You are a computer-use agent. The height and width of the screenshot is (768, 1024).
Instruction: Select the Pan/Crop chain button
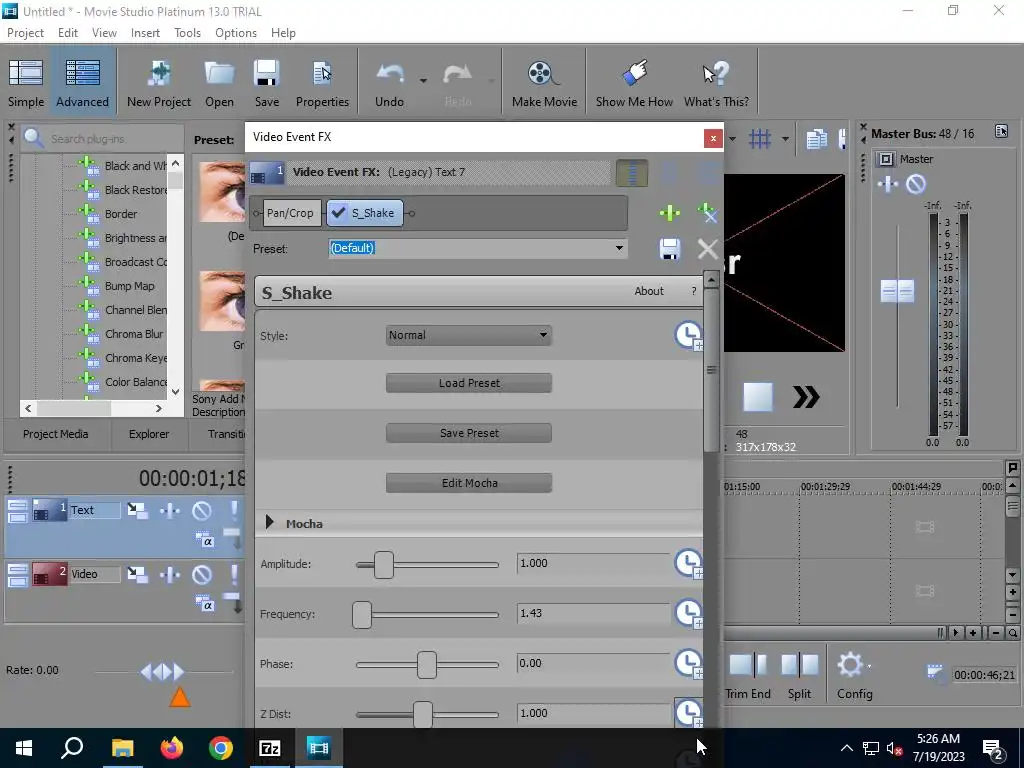pos(290,213)
